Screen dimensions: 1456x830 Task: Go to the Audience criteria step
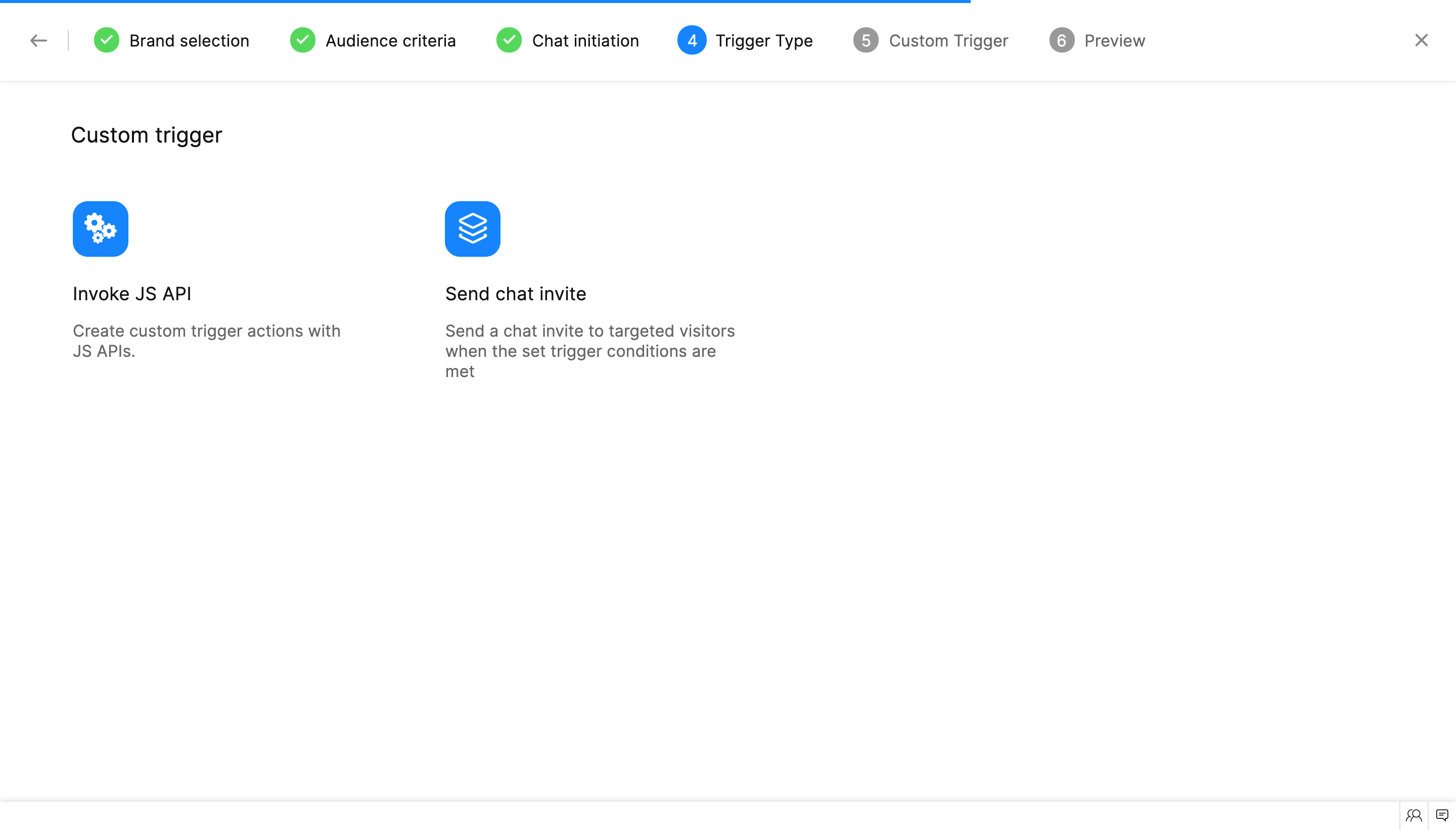[x=390, y=40]
